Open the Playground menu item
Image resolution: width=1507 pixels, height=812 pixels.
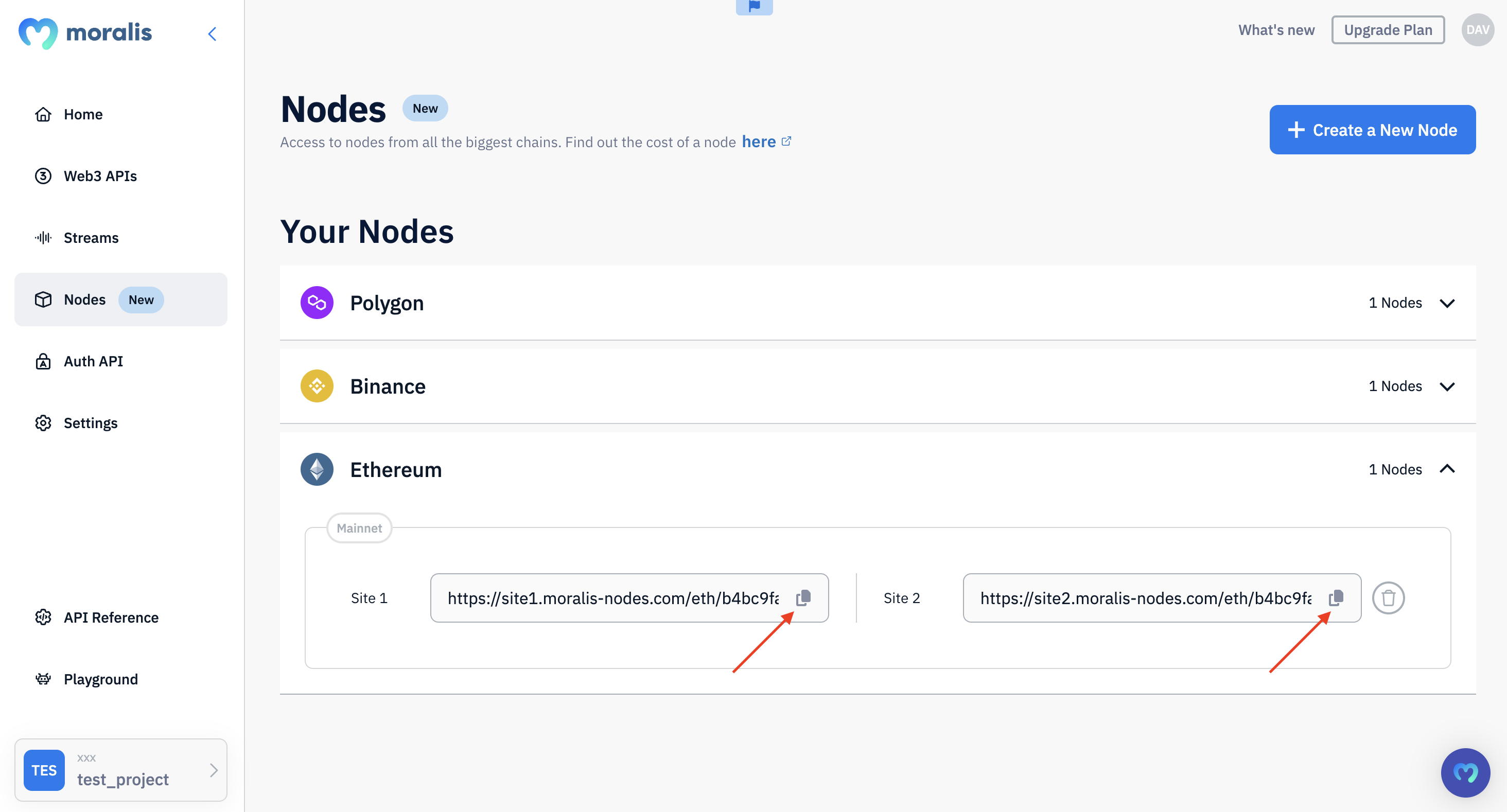(x=101, y=678)
